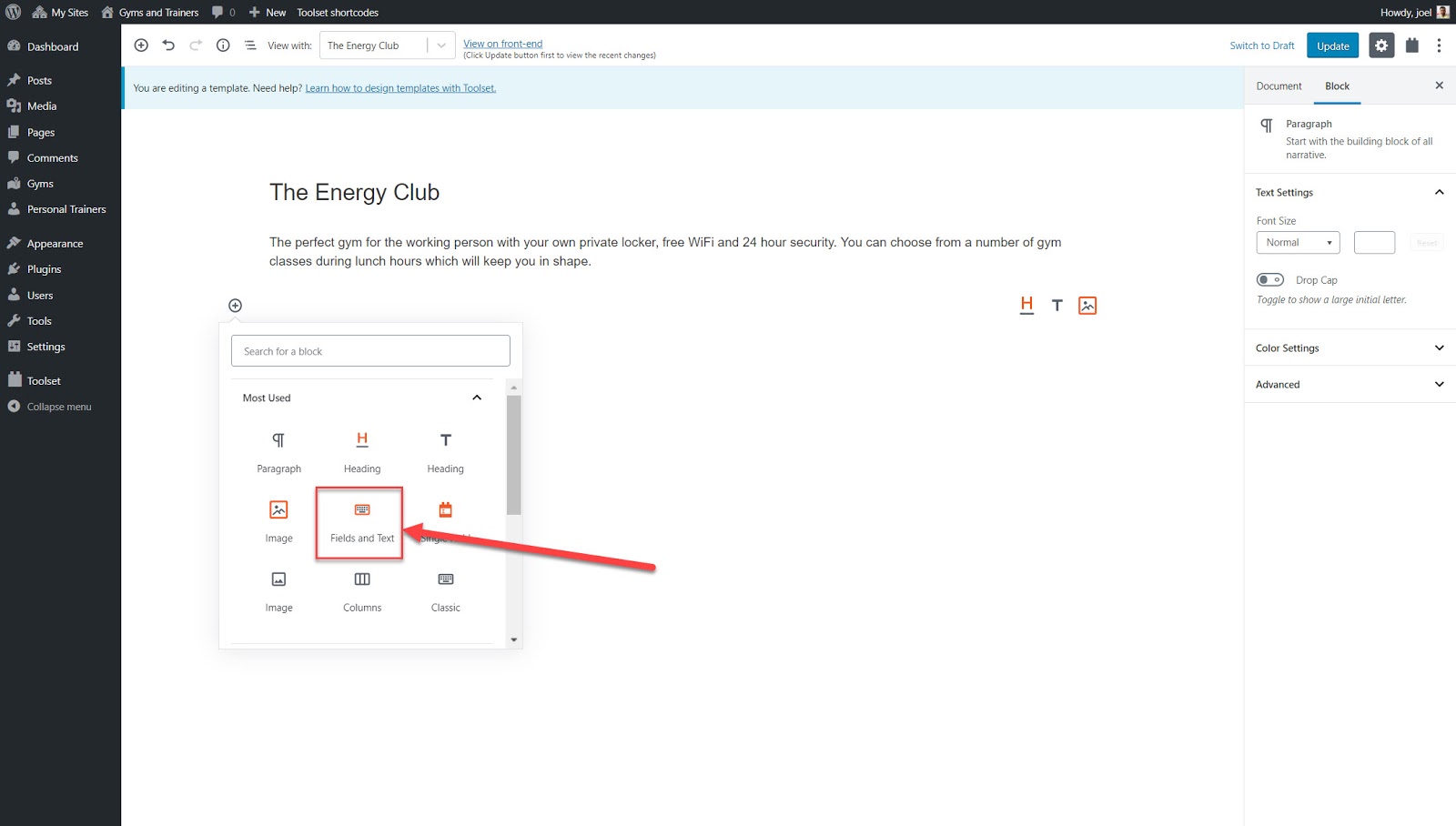
Task: Open the View on front-end link
Action: pos(502,44)
